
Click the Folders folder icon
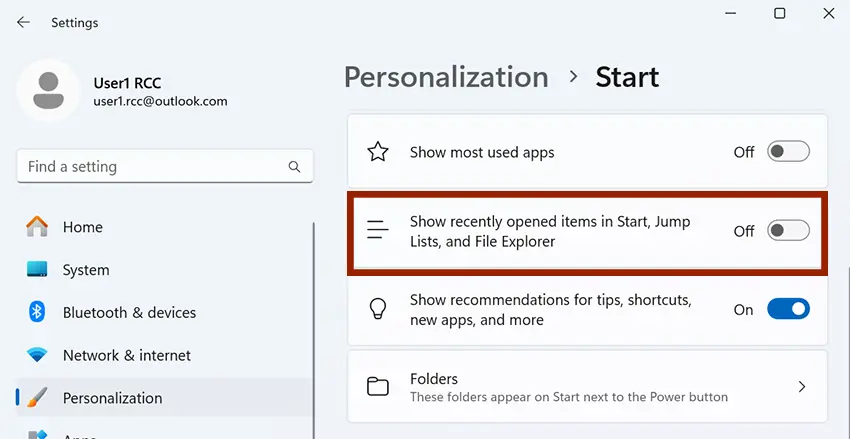pyautogui.click(x=378, y=386)
